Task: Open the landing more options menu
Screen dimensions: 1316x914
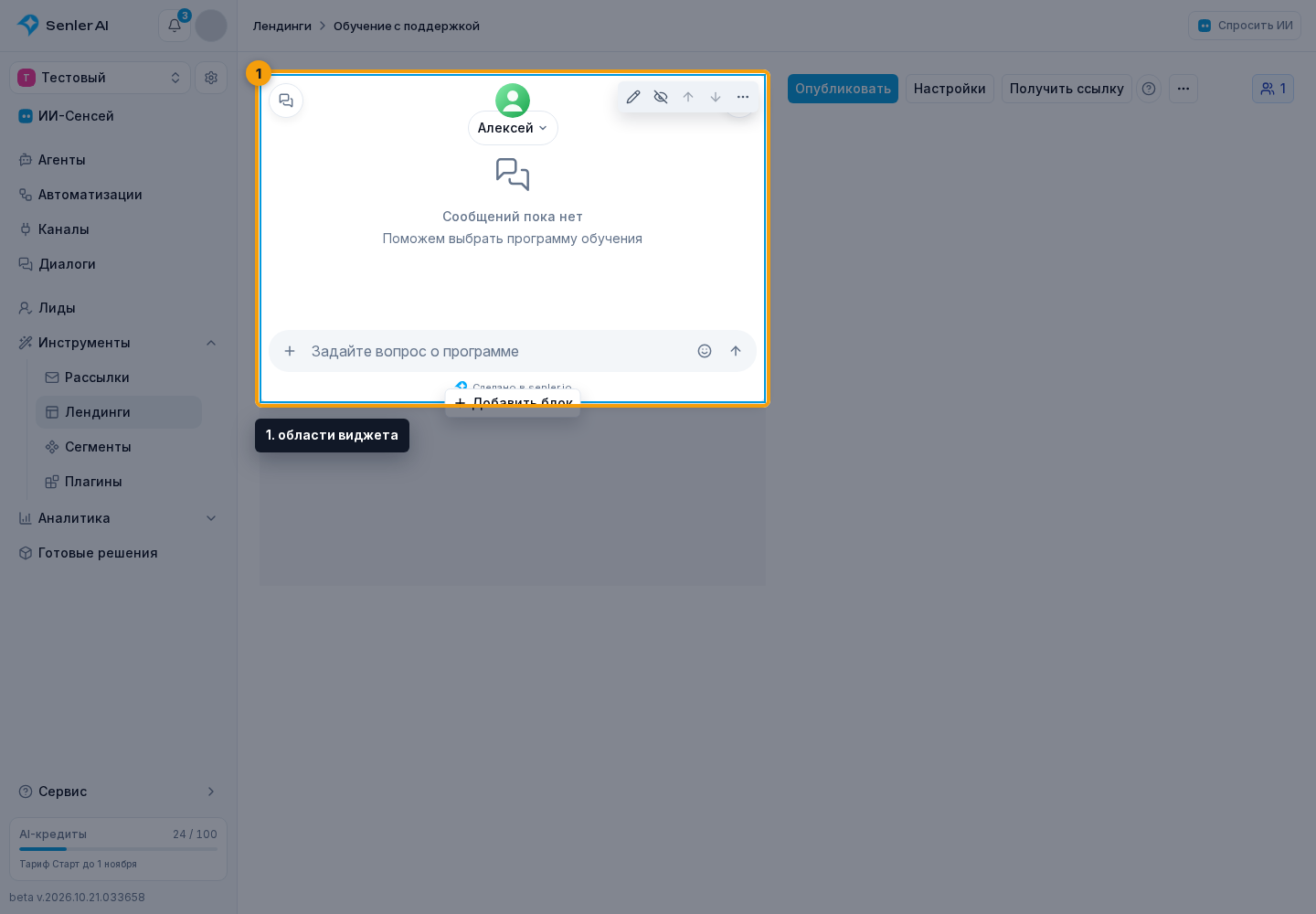Action: coord(1183,89)
